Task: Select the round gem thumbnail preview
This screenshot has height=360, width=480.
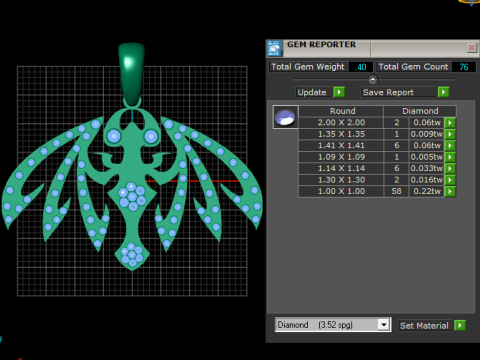Action: pos(286,117)
